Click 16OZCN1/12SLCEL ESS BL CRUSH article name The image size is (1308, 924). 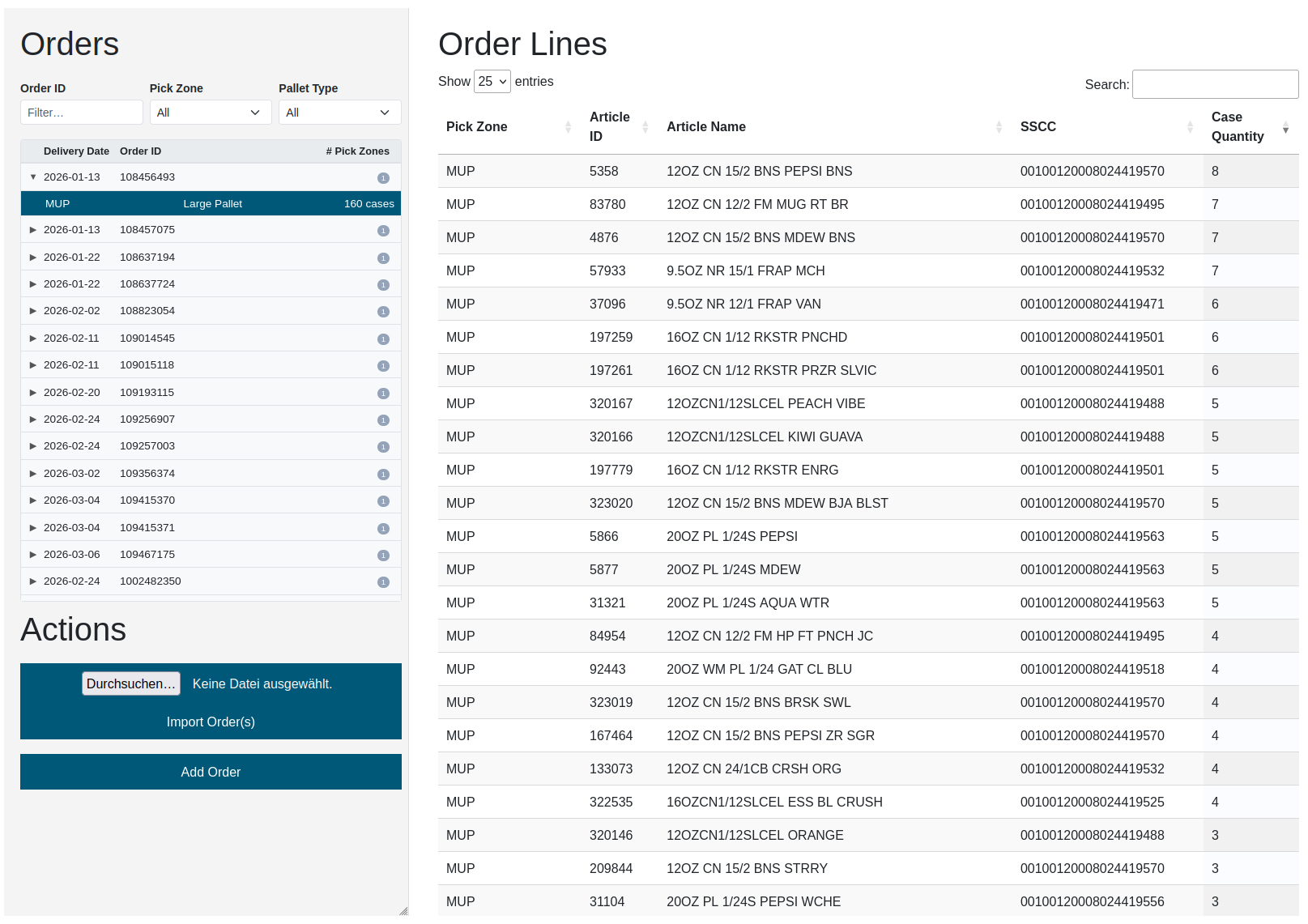pyautogui.click(x=774, y=803)
